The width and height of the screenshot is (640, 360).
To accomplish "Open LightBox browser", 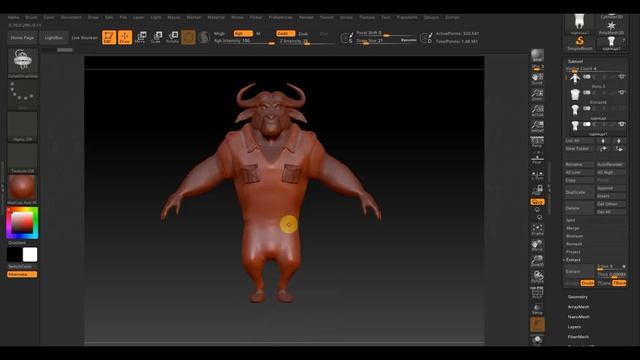I will tap(53, 38).
